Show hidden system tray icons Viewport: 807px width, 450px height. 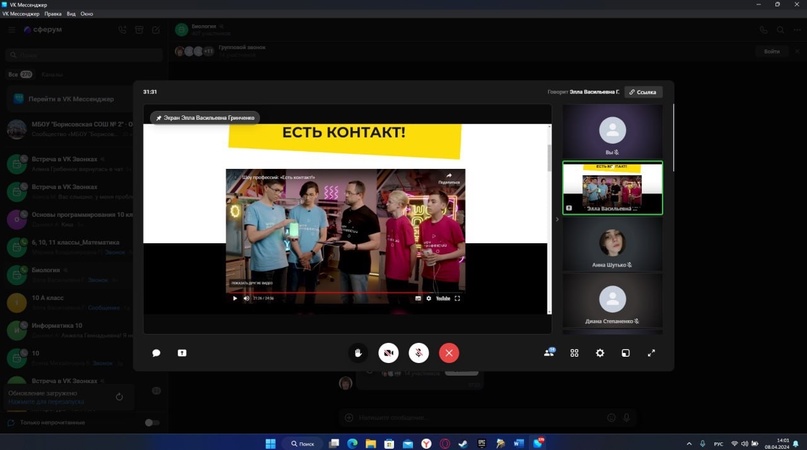tap(689, 443)
